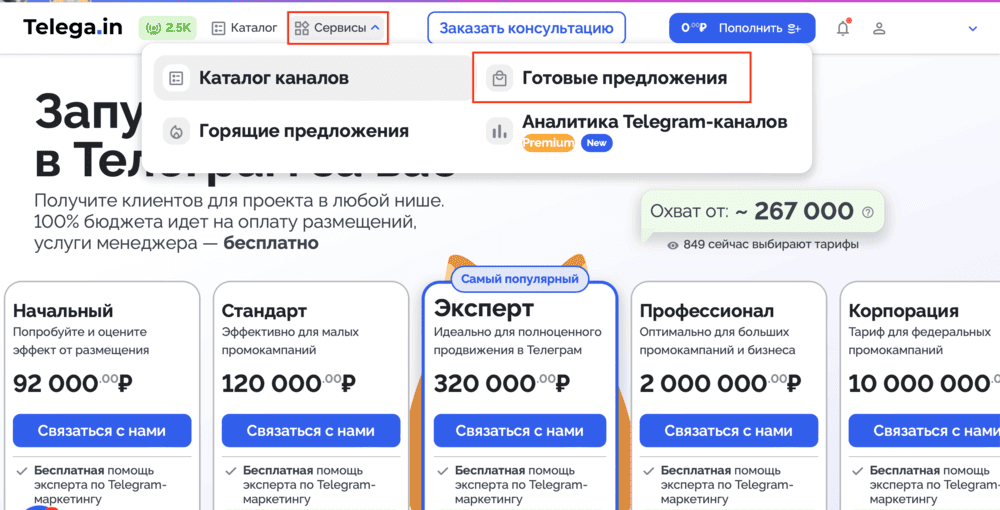Image resolution: width=1000 pixels, height=510 pixels.
Task: Click the Заказать консультацию button
Action: 526,28
